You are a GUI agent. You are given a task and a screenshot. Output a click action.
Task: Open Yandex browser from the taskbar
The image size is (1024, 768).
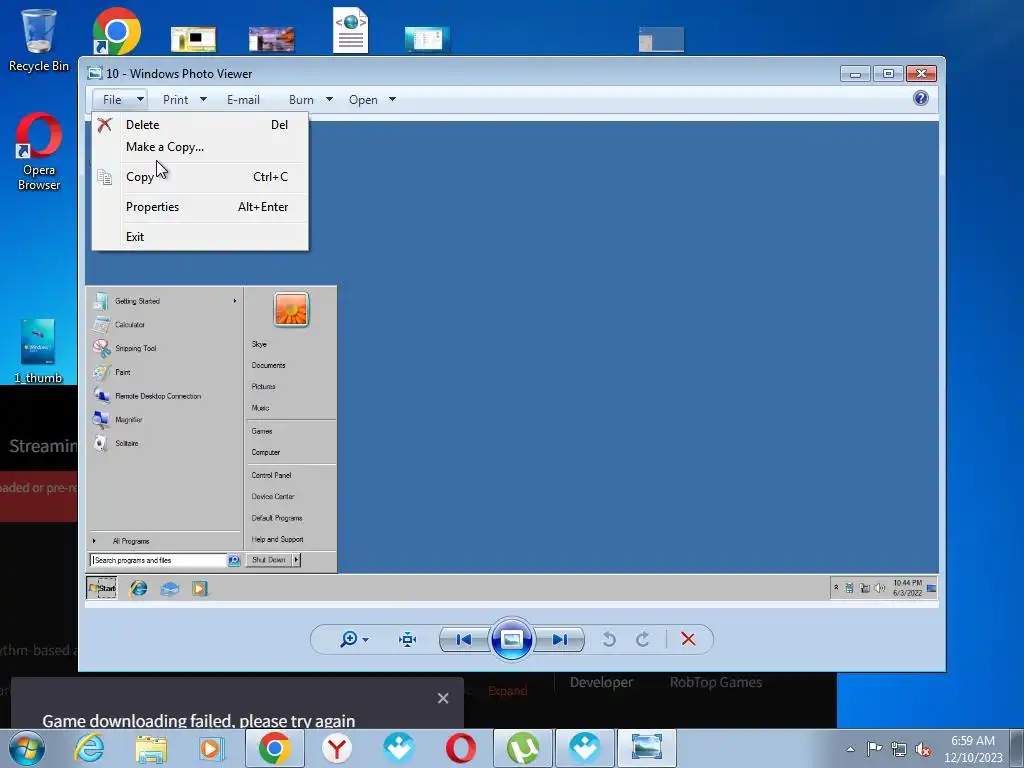coord(336,748)
